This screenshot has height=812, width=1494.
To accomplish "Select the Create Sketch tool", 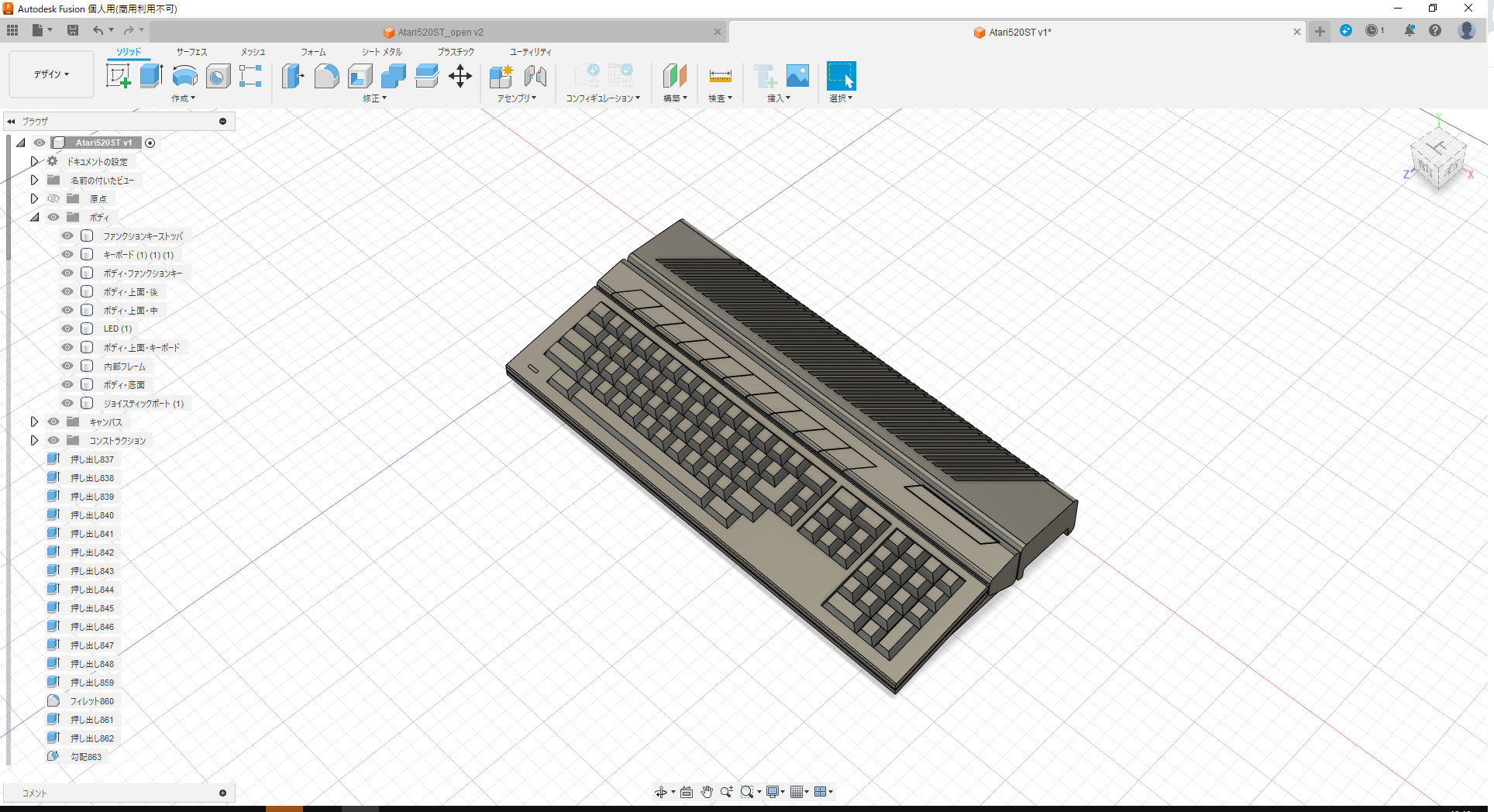I will click(118, 75).
